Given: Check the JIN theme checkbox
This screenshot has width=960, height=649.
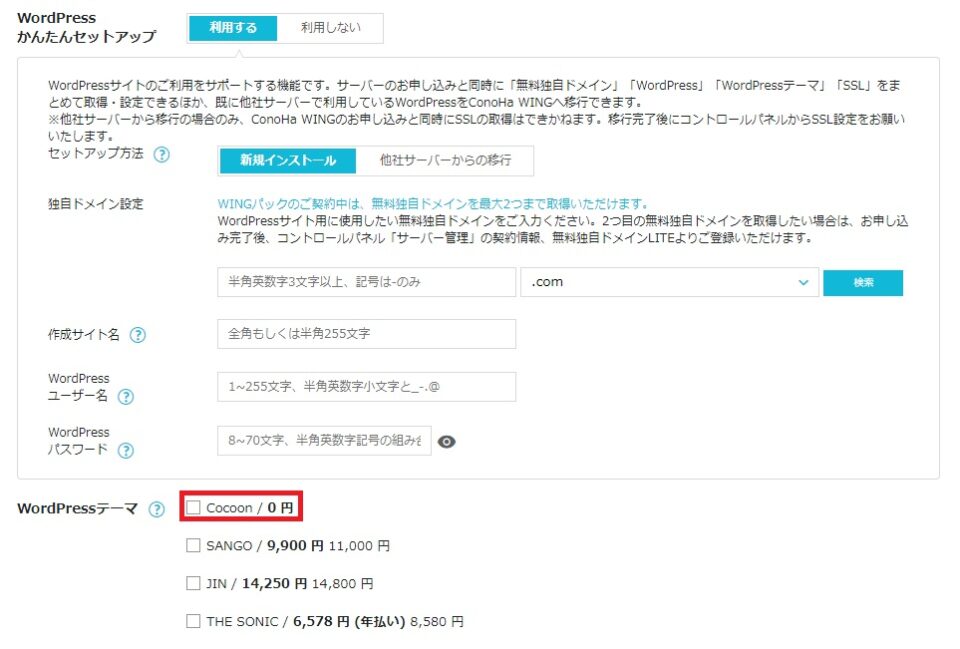Looking at the screenshot, I should 193,583.
